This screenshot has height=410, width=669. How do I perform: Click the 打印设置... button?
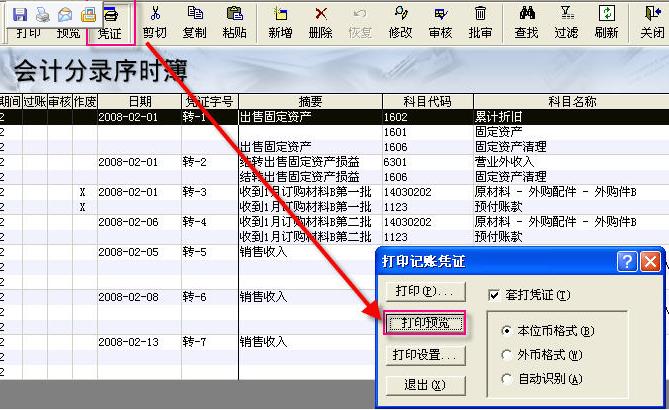click(x=425, y=355)
